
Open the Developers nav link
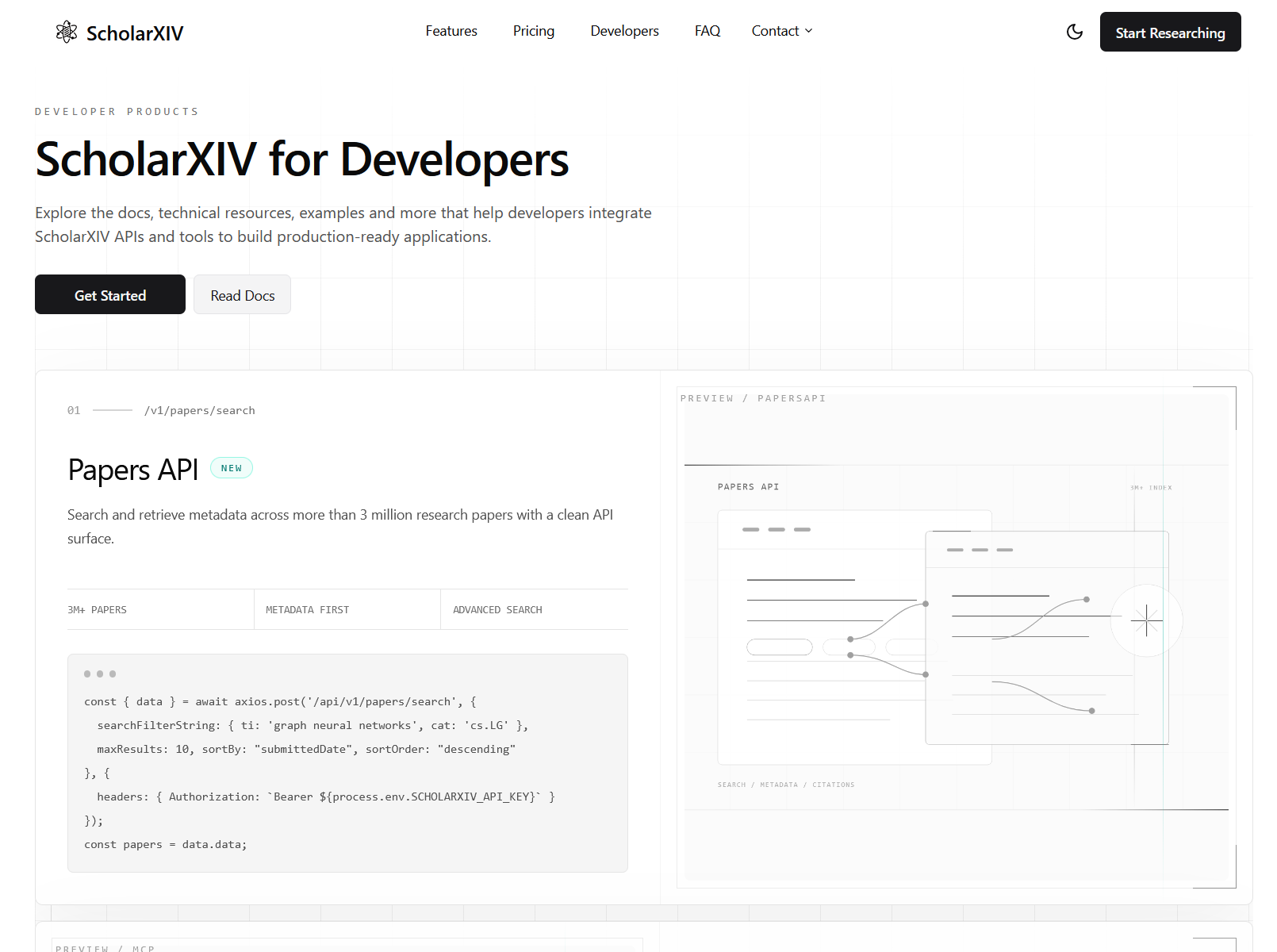[x=624, y=31]
